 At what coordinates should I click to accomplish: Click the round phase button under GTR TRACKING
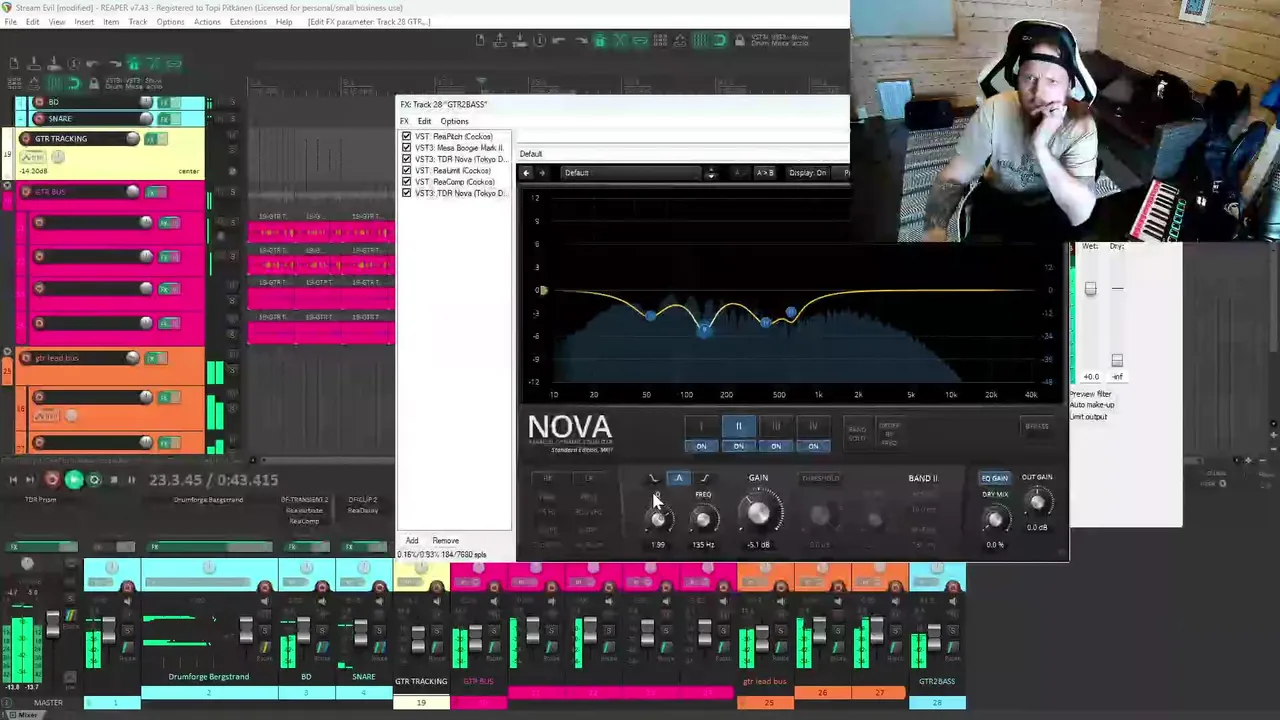[x=58, y=157]
